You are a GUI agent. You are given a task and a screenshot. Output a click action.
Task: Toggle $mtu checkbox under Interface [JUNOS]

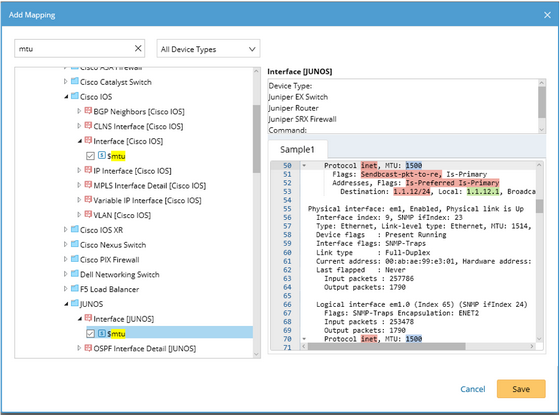[x=90, y=333]
